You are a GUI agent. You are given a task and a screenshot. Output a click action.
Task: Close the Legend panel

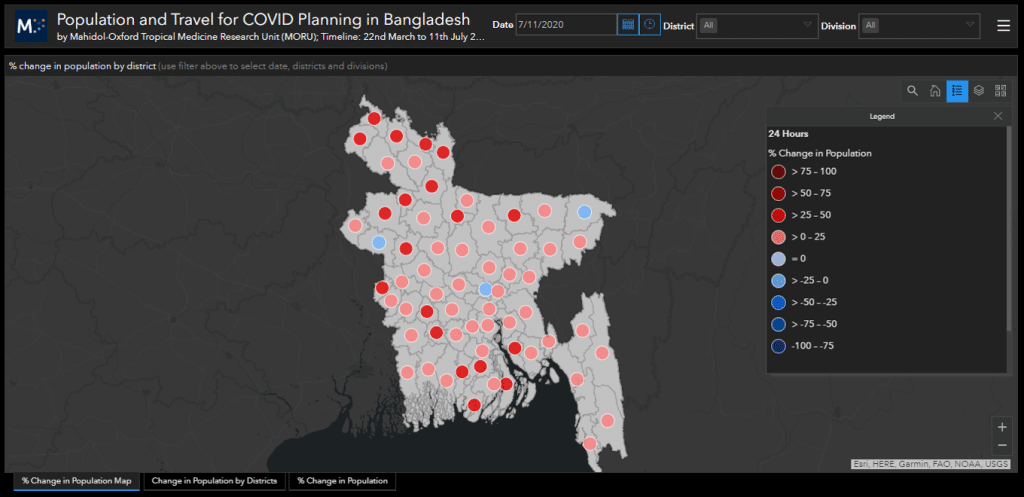point(997,116)
